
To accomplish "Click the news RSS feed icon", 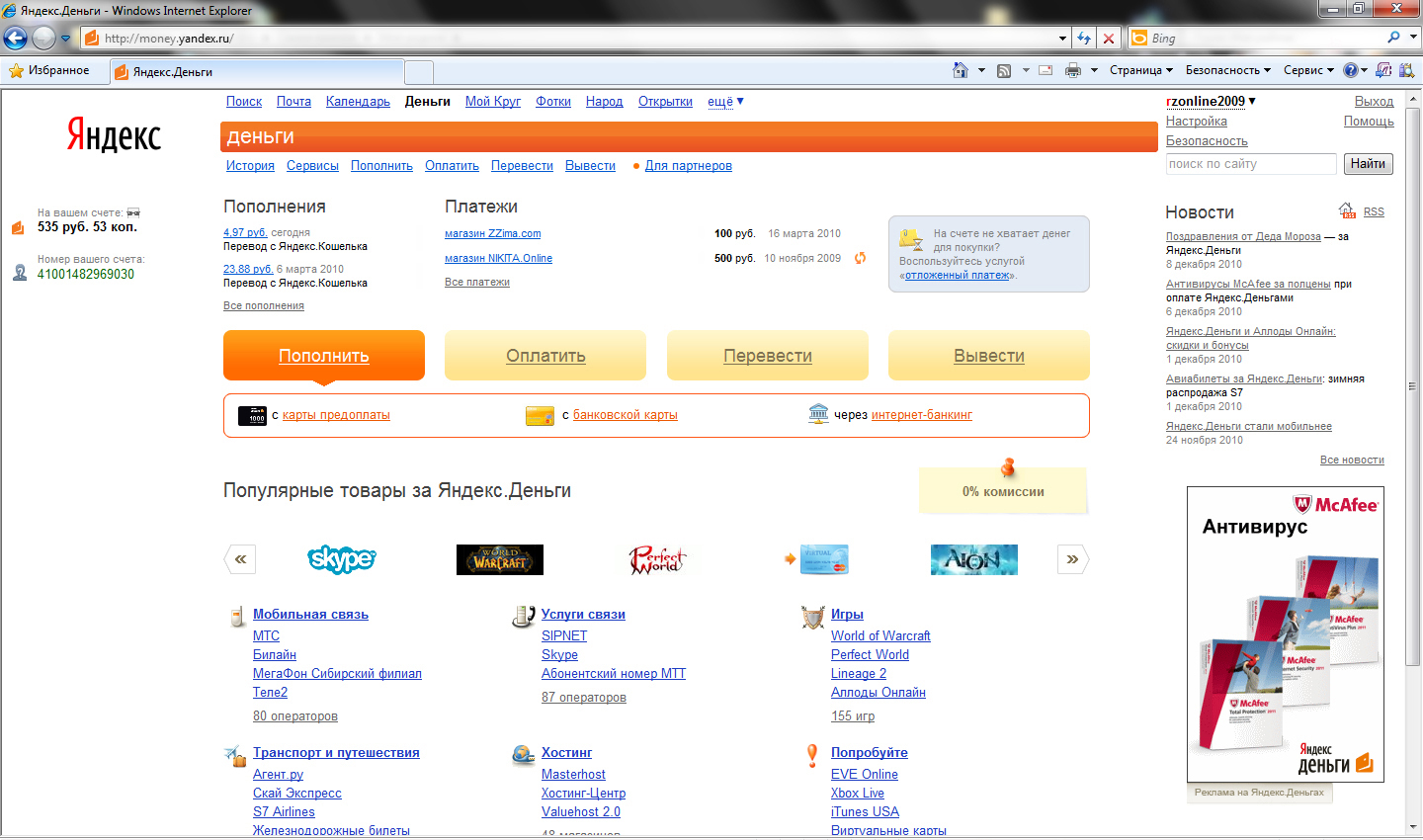I will pyautogui.click(x=1347, y=210).
